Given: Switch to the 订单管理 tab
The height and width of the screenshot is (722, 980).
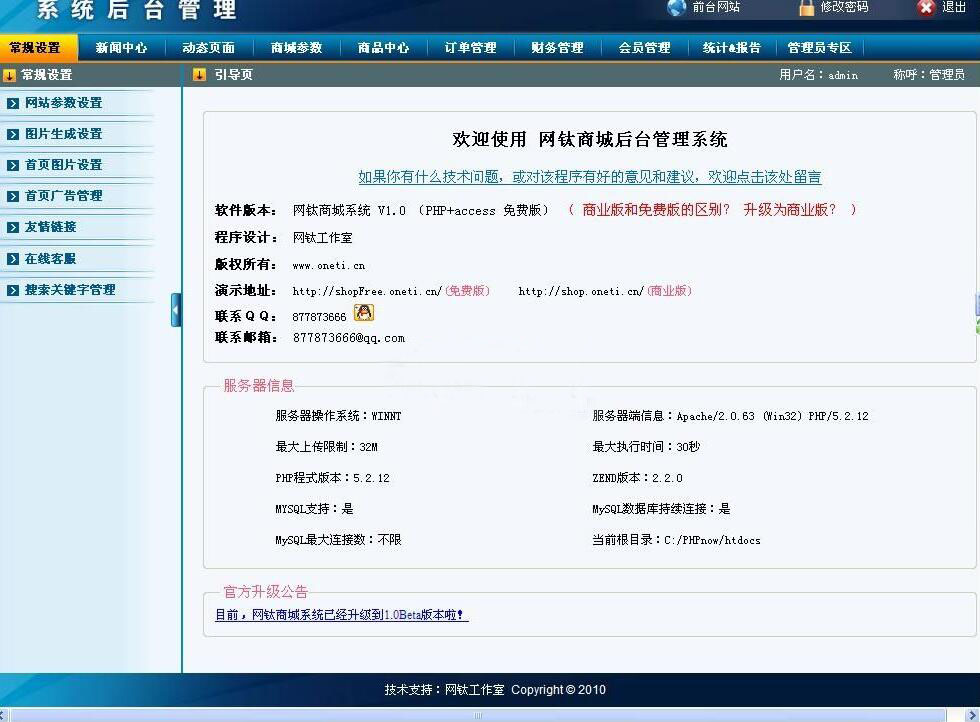Looking at the screenshot, I should [x=470, y=48].
